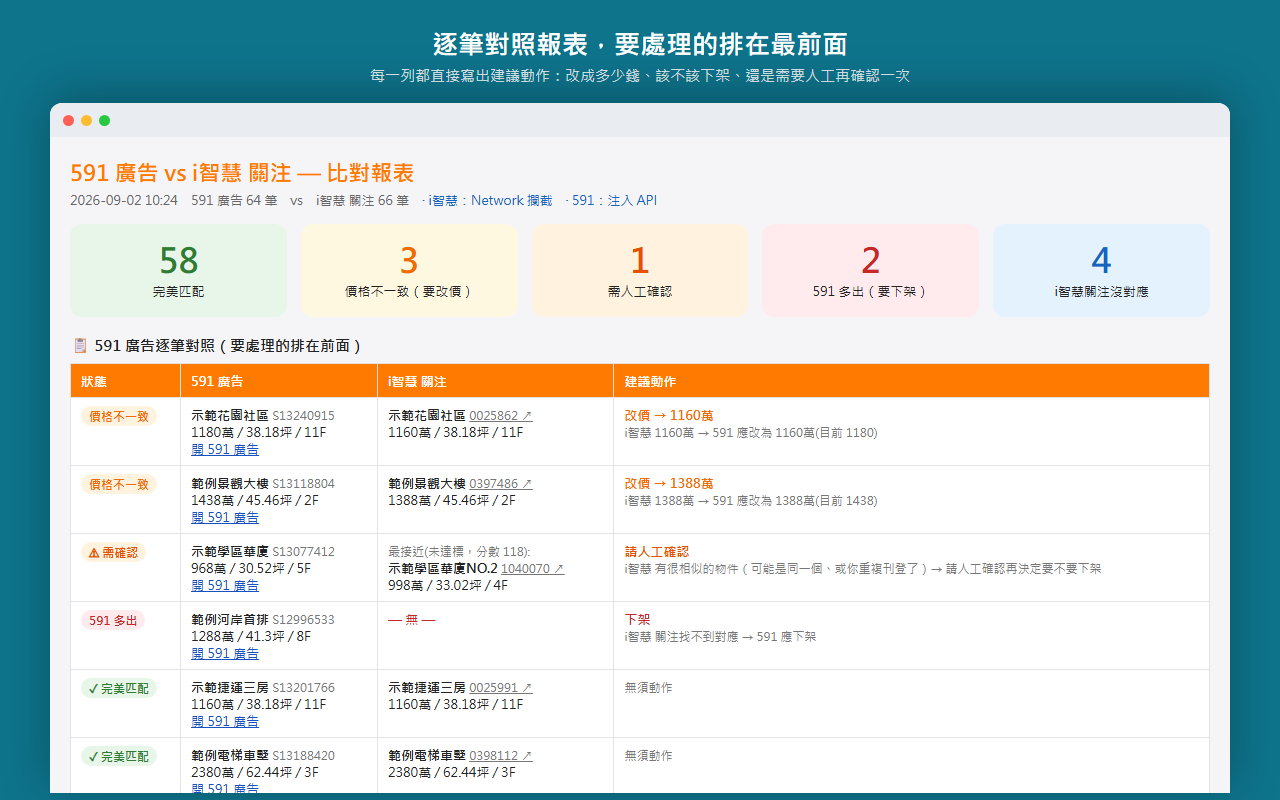Click ad ID S13077412
The height and width of the screenshot is (800, 1280).
303,552
